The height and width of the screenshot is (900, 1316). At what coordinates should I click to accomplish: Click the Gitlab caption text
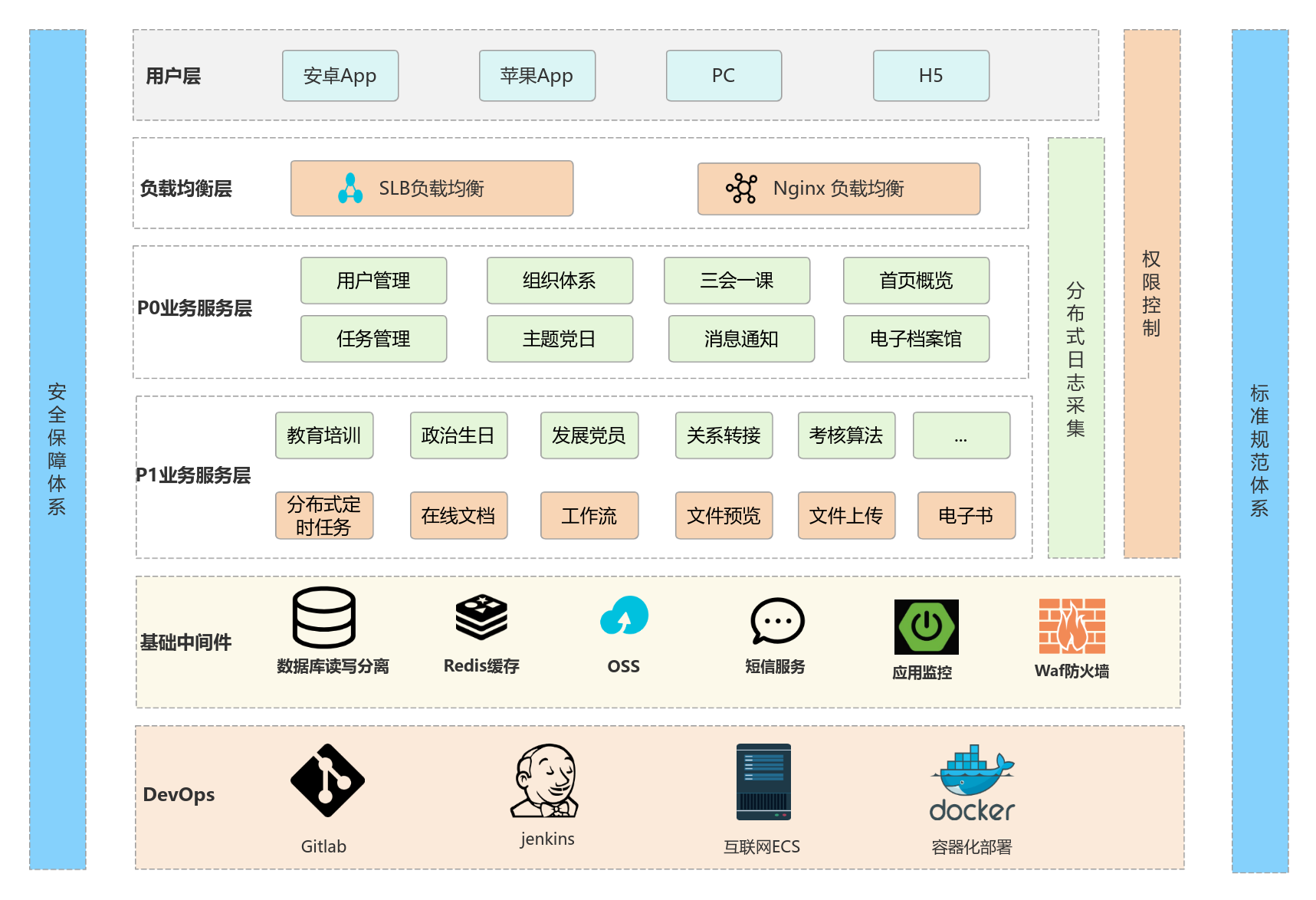(323, 846)
